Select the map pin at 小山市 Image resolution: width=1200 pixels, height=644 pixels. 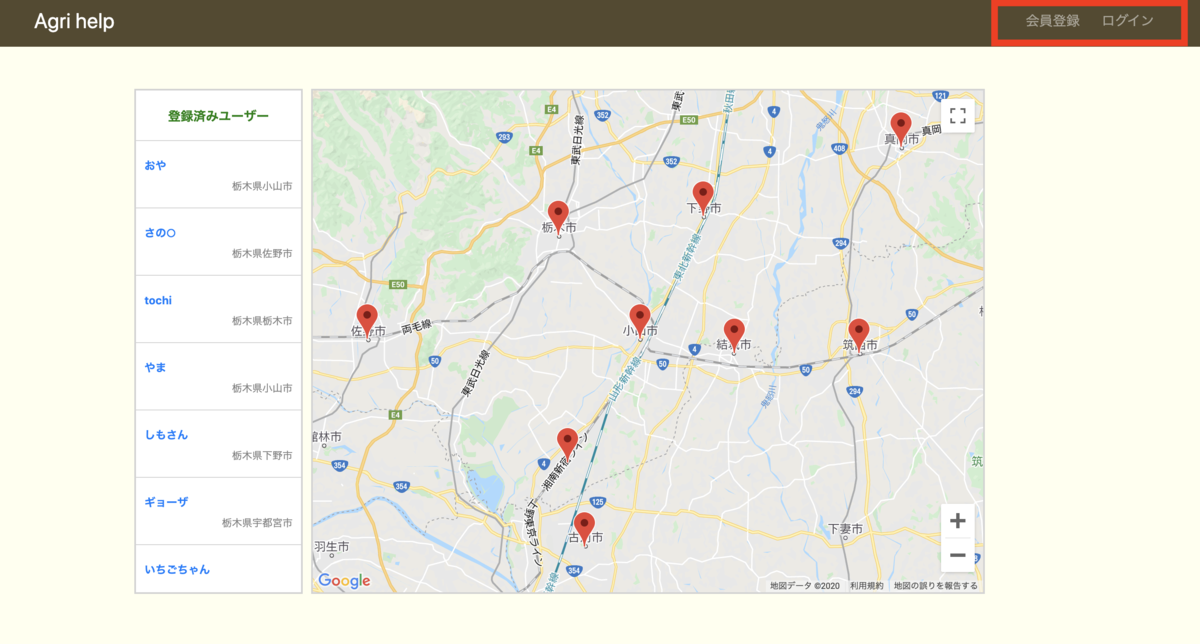[x=640, y=321]
